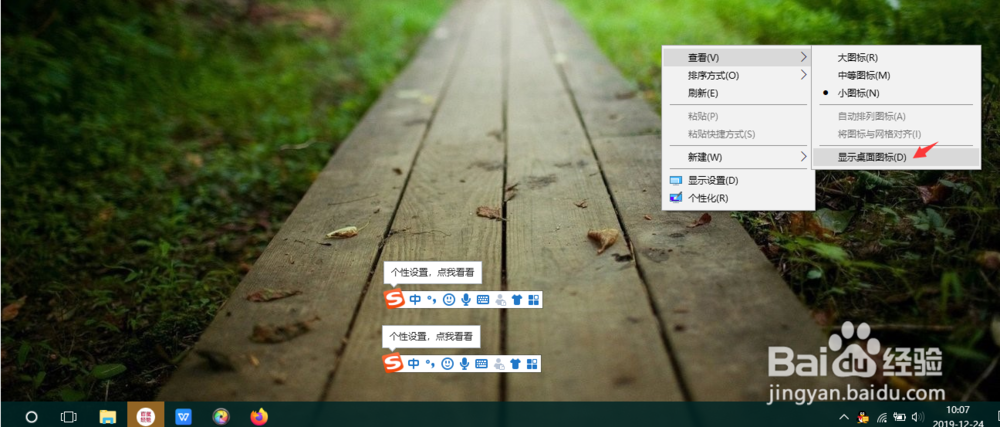This screenshot has width=1000, height=427.
Task: Open volume speaker tray icon
Action: coord(918,418)
